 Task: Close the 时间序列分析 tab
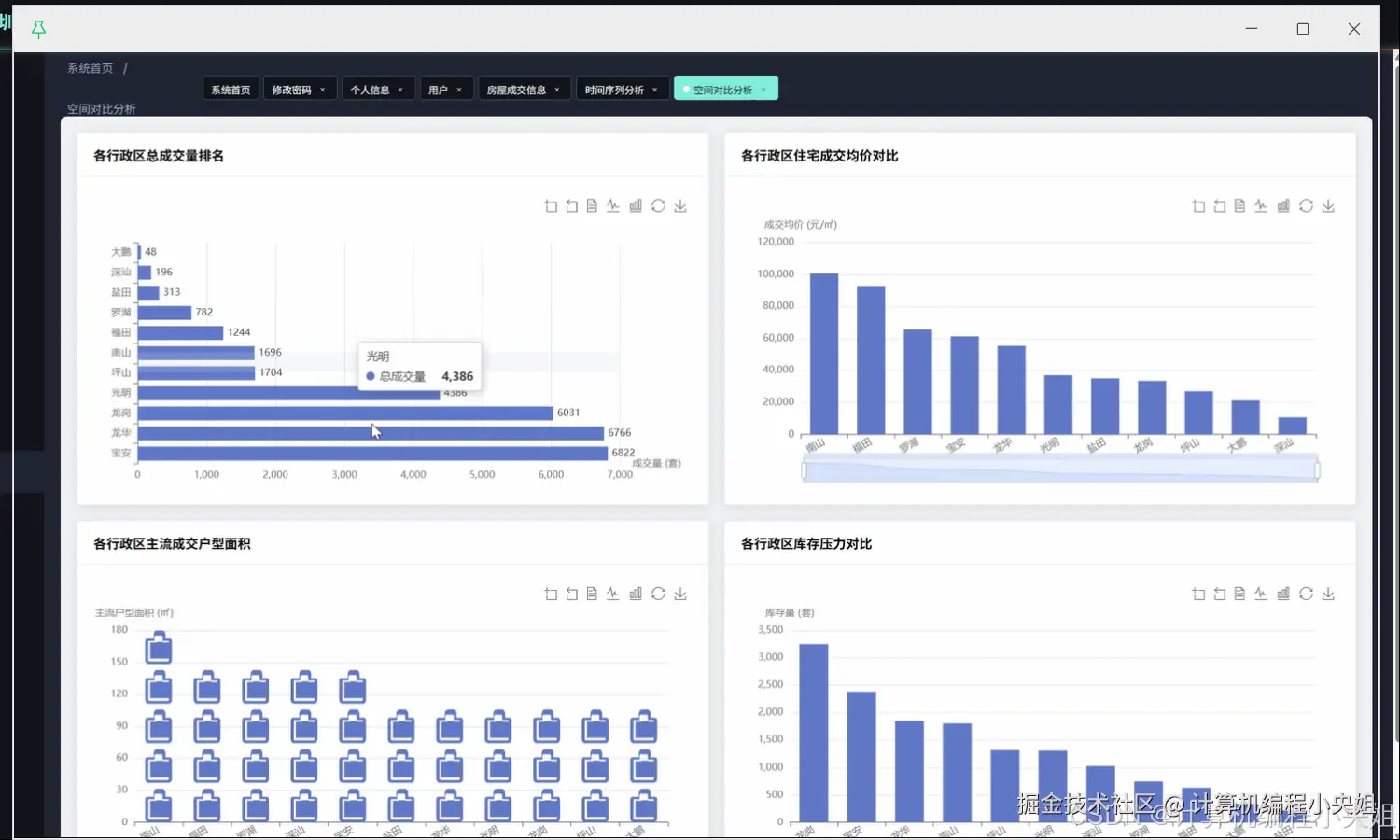(655, 91)
